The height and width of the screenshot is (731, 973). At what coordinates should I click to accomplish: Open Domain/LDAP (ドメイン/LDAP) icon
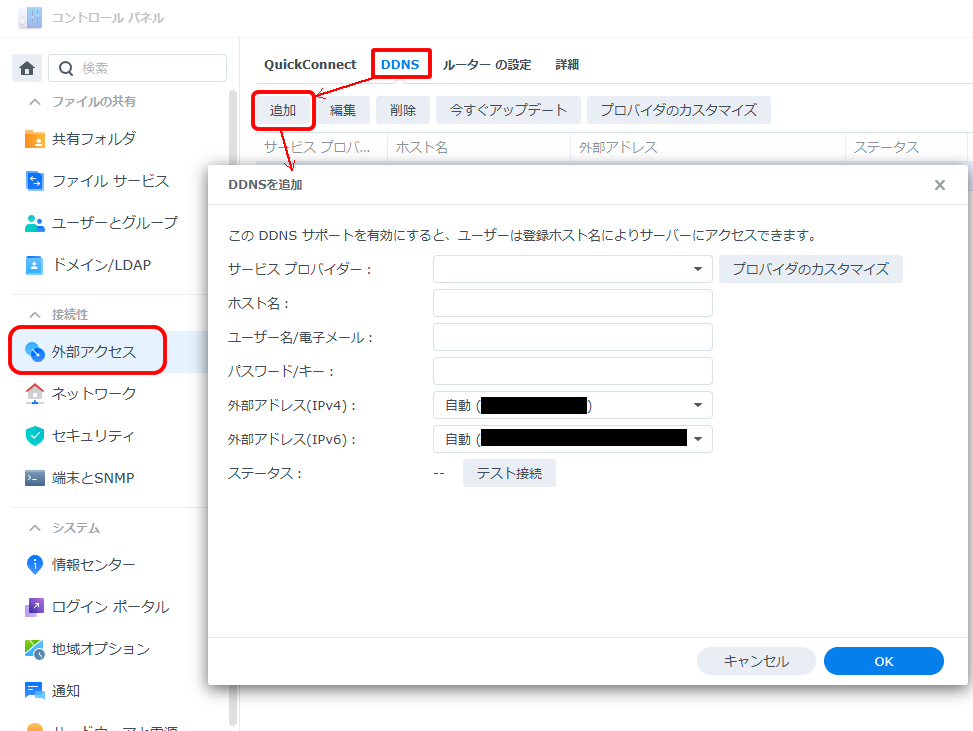point(35,265)
